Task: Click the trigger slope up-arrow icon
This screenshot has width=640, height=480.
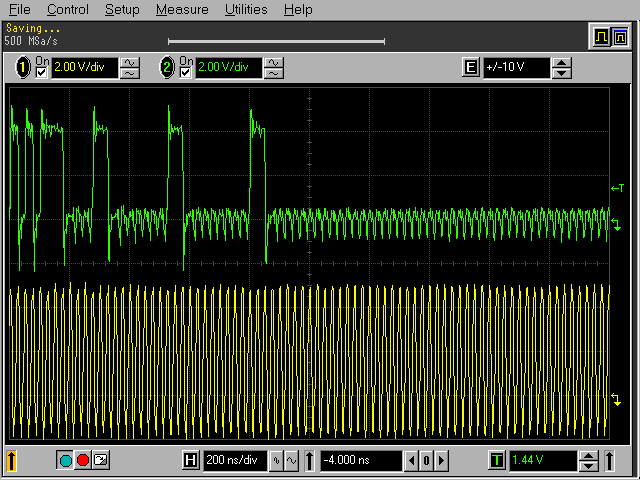Action: (x=609, y=461)
